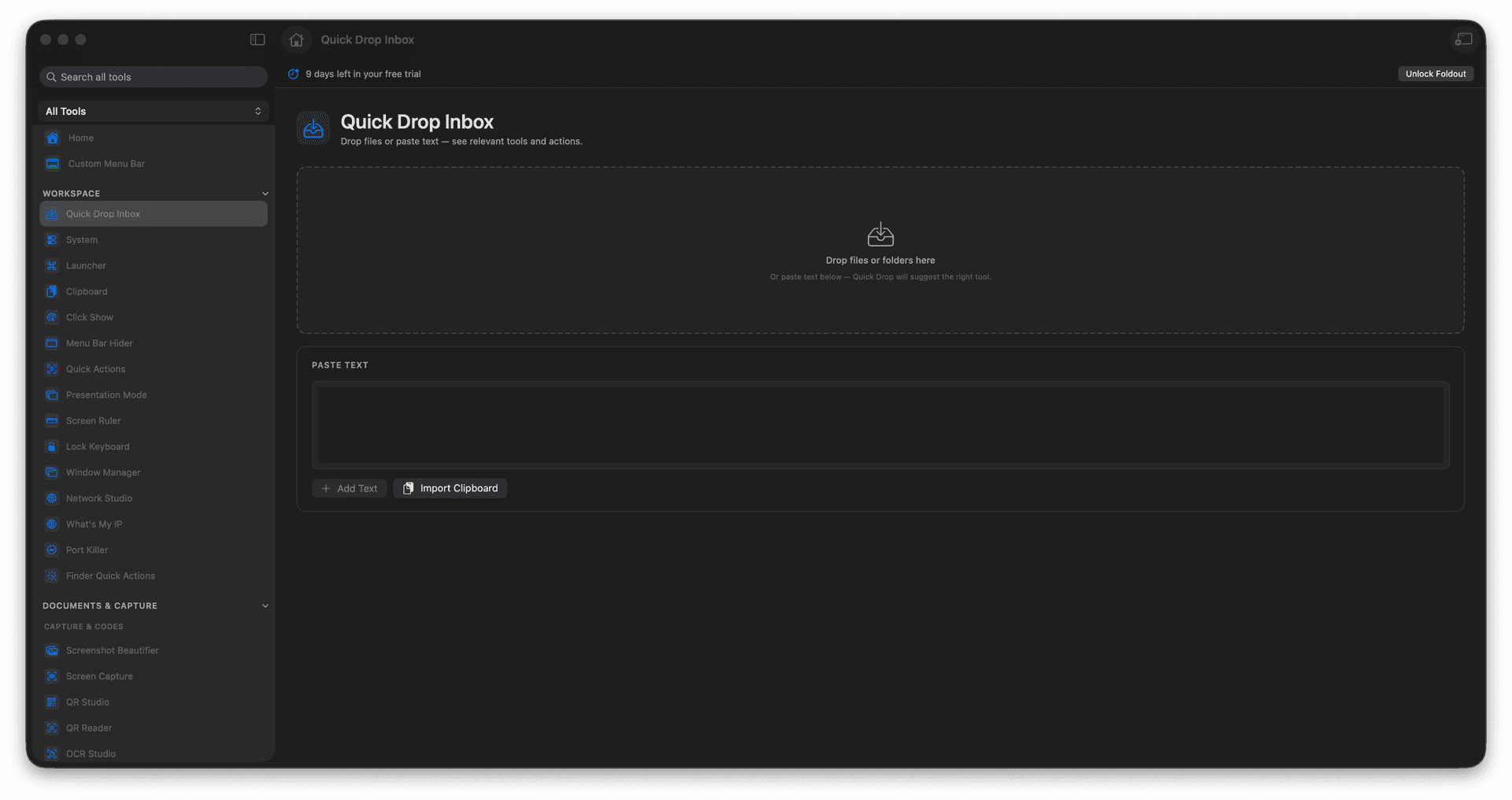Select the OCR Studio icon
Viewport: 1512px width, 800px height.
52,754
